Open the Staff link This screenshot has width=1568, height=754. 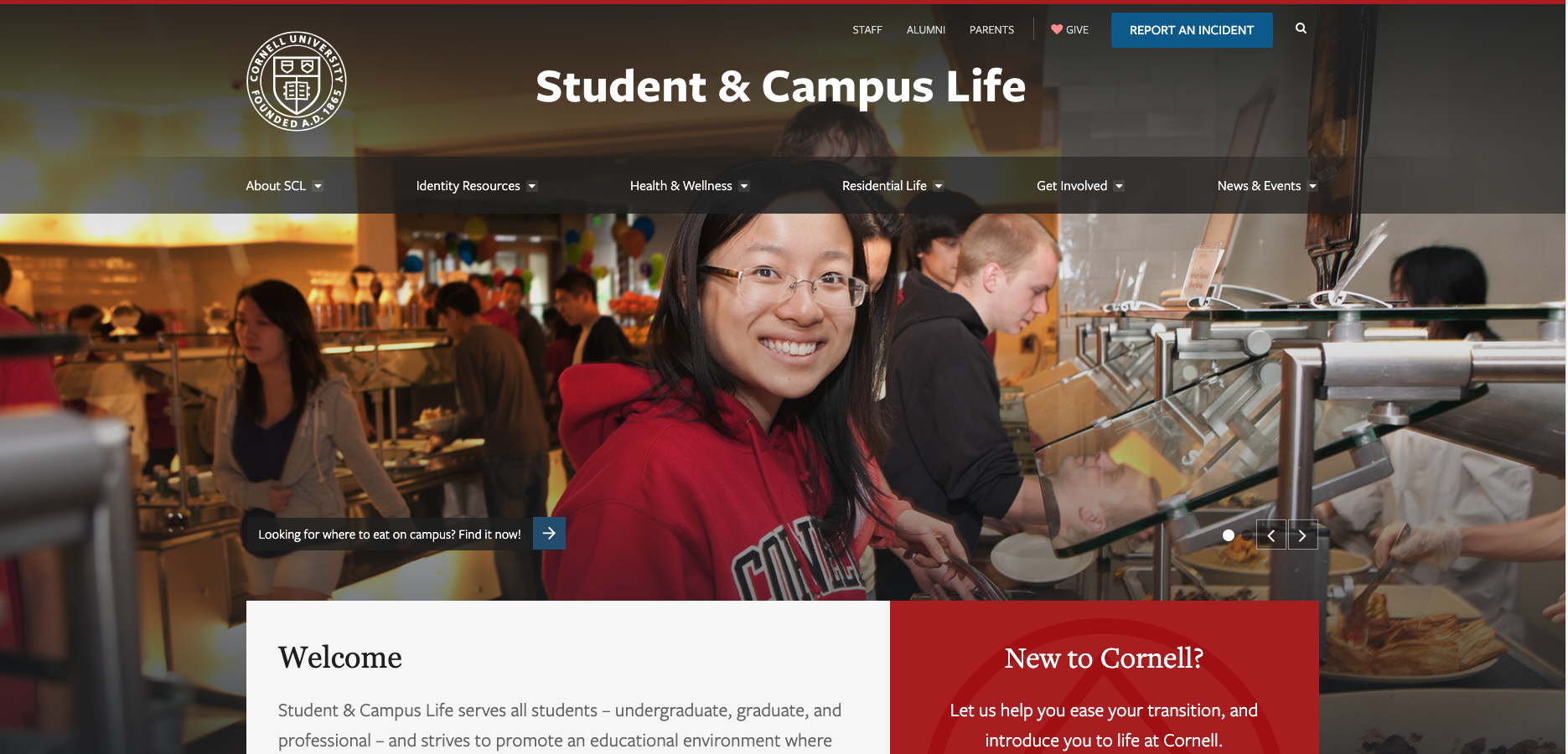coord(867,30)
